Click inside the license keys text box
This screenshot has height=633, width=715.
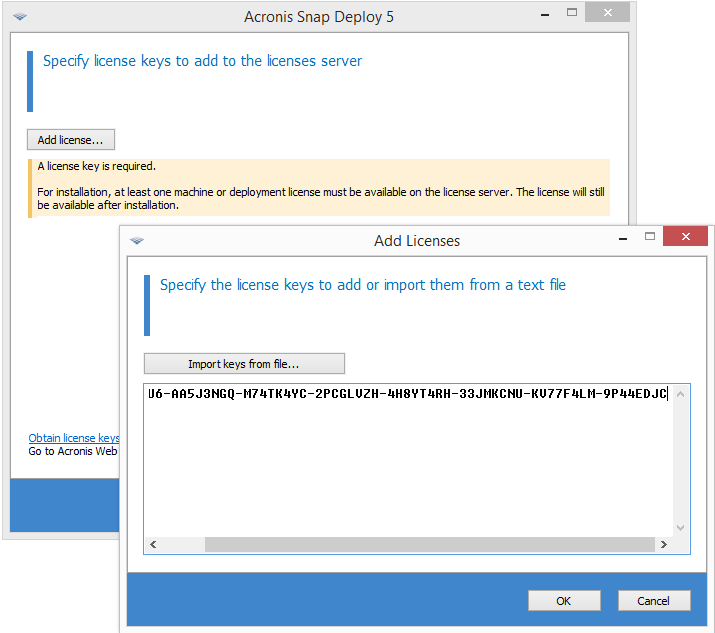pyautogui.click(x=400, y=460)
